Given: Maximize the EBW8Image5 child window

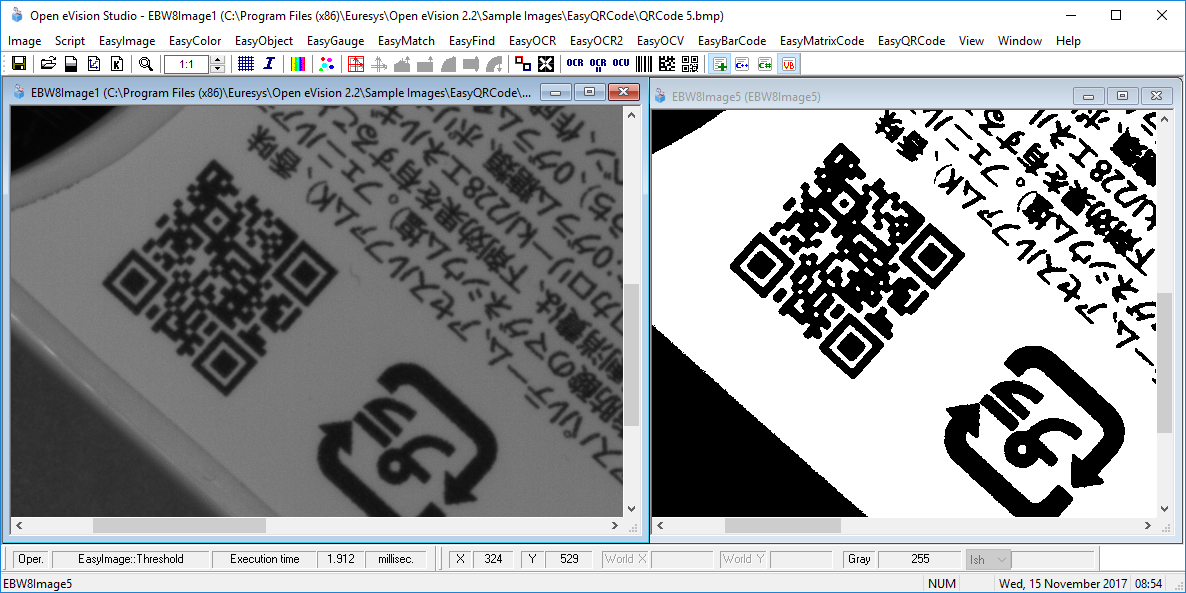Looking at the screenshot, I should pos(1122,95).
